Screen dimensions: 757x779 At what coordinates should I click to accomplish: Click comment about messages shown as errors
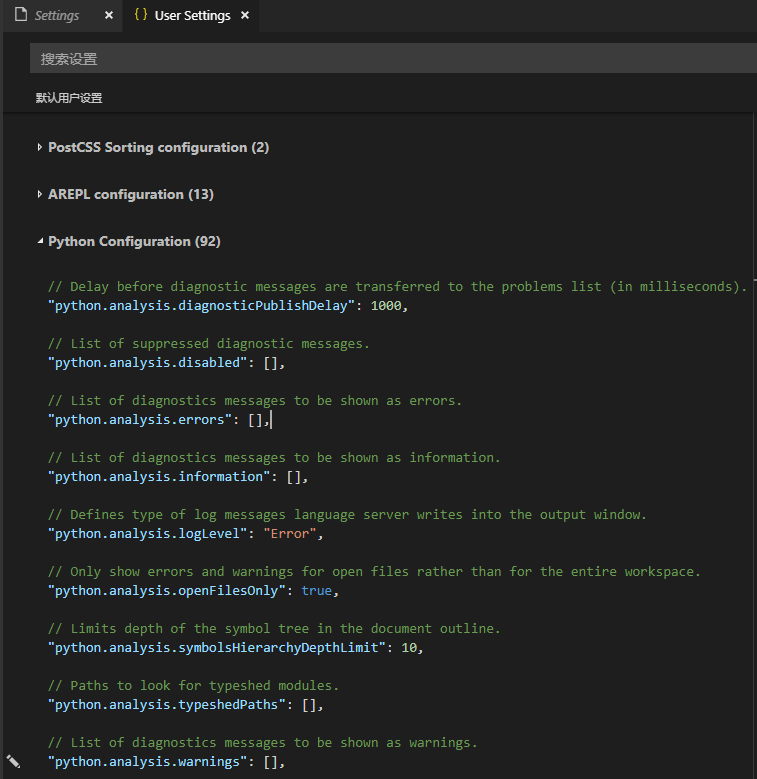click(255, 401)
